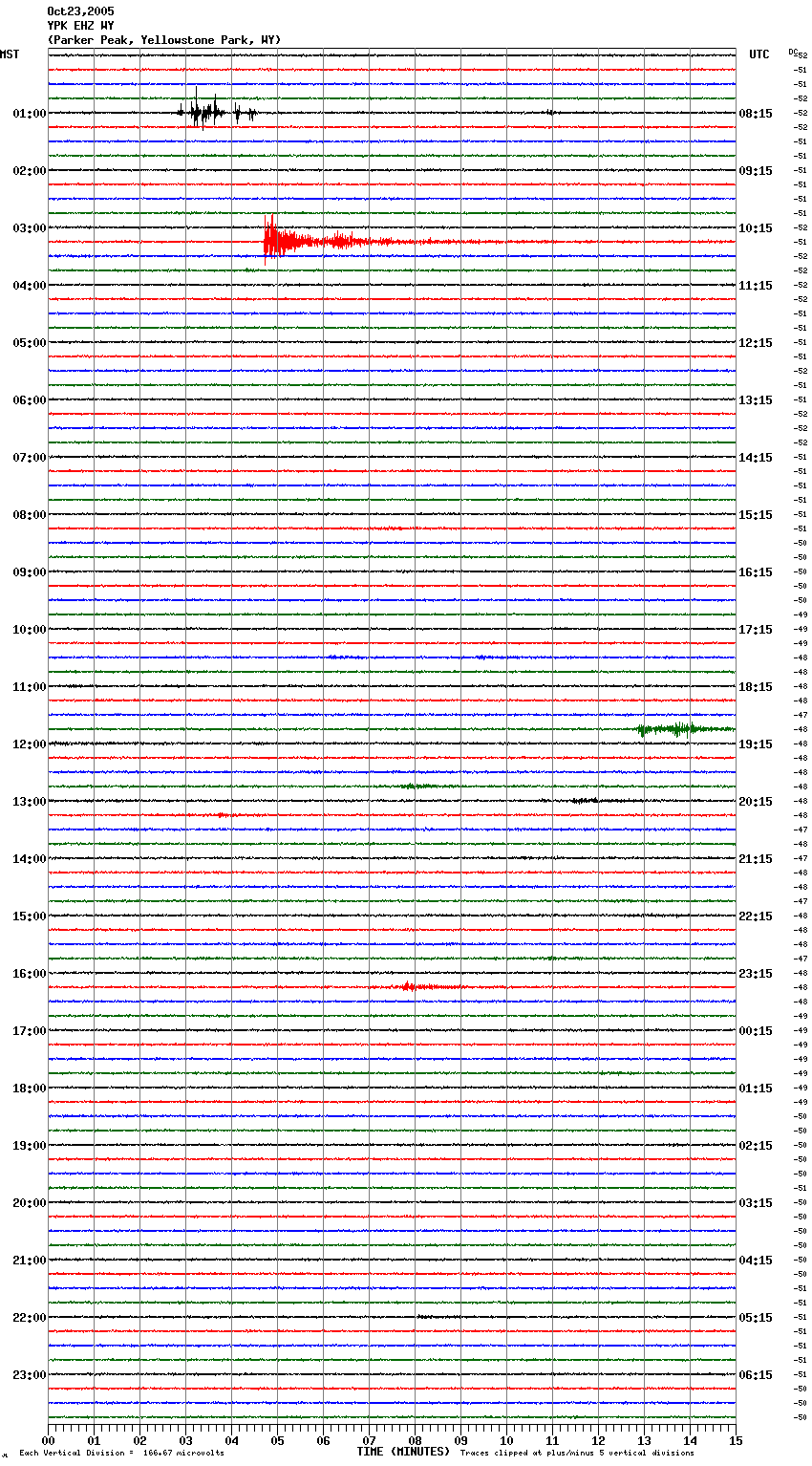Select the 20:00 MST time label
Image resolution: width=812 pixels, height=1466 pixels.
pos(30,1203)
